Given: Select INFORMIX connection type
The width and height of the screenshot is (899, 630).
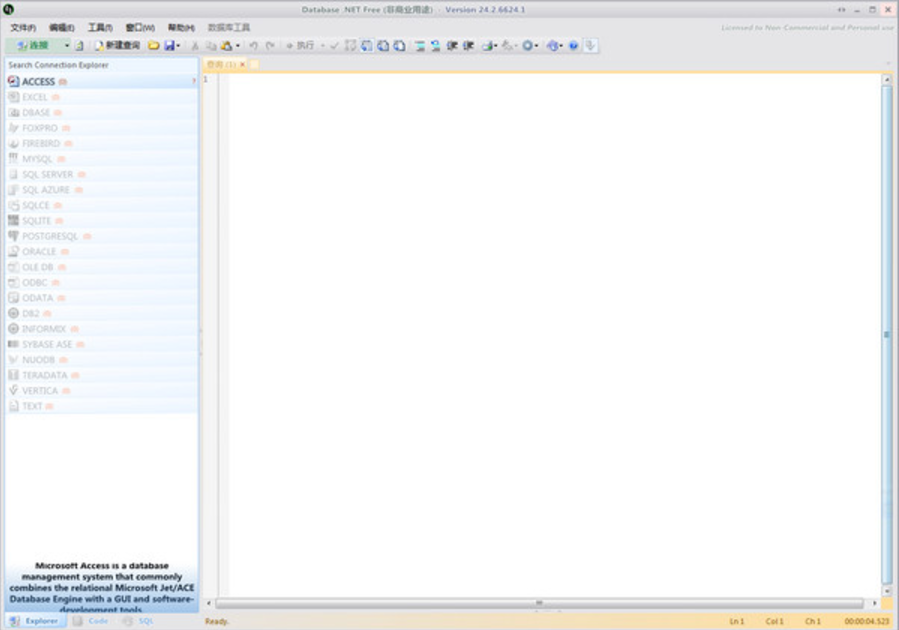Looking at the screenshot, I should [101, 329].
